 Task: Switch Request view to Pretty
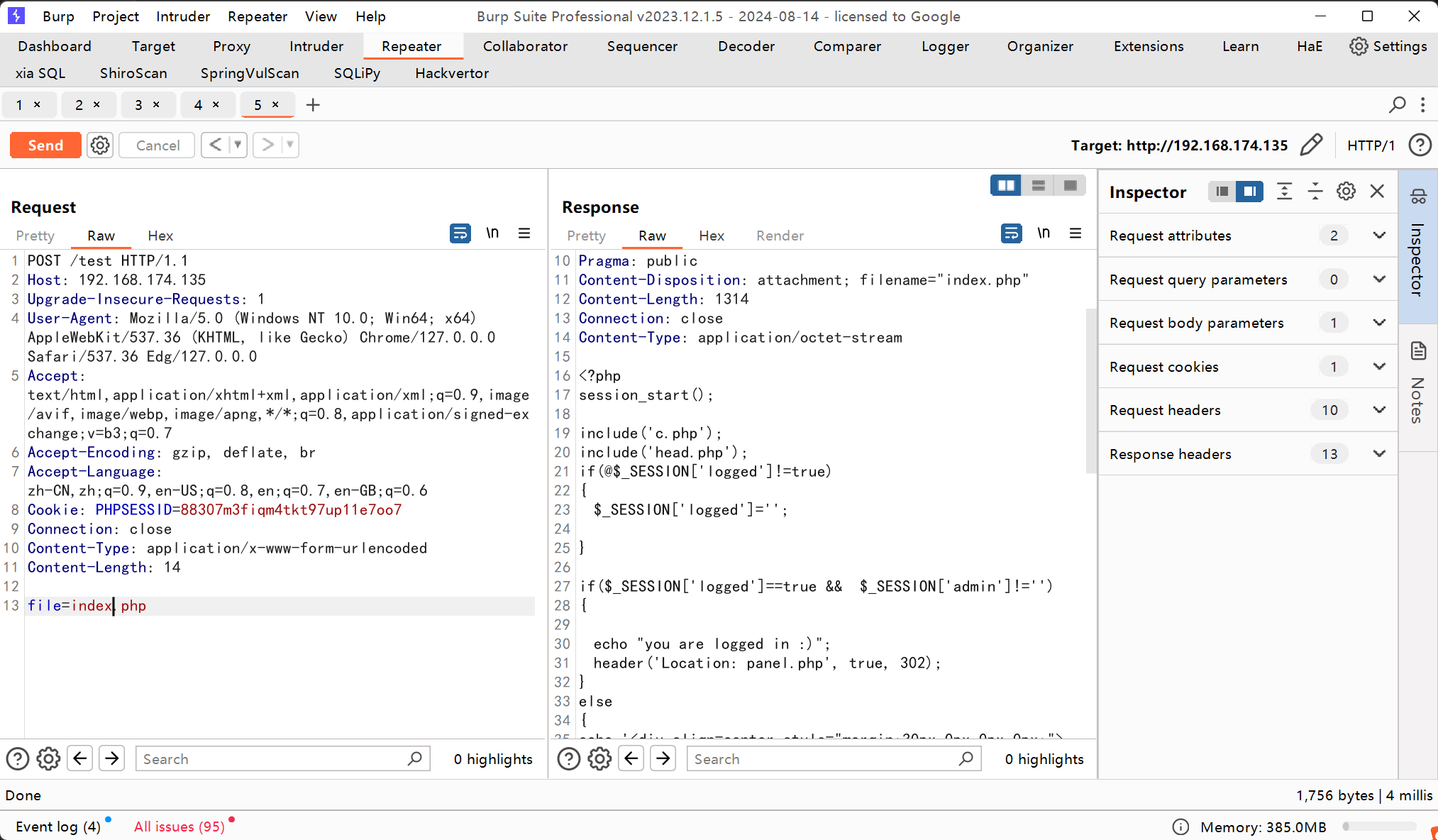35,236
